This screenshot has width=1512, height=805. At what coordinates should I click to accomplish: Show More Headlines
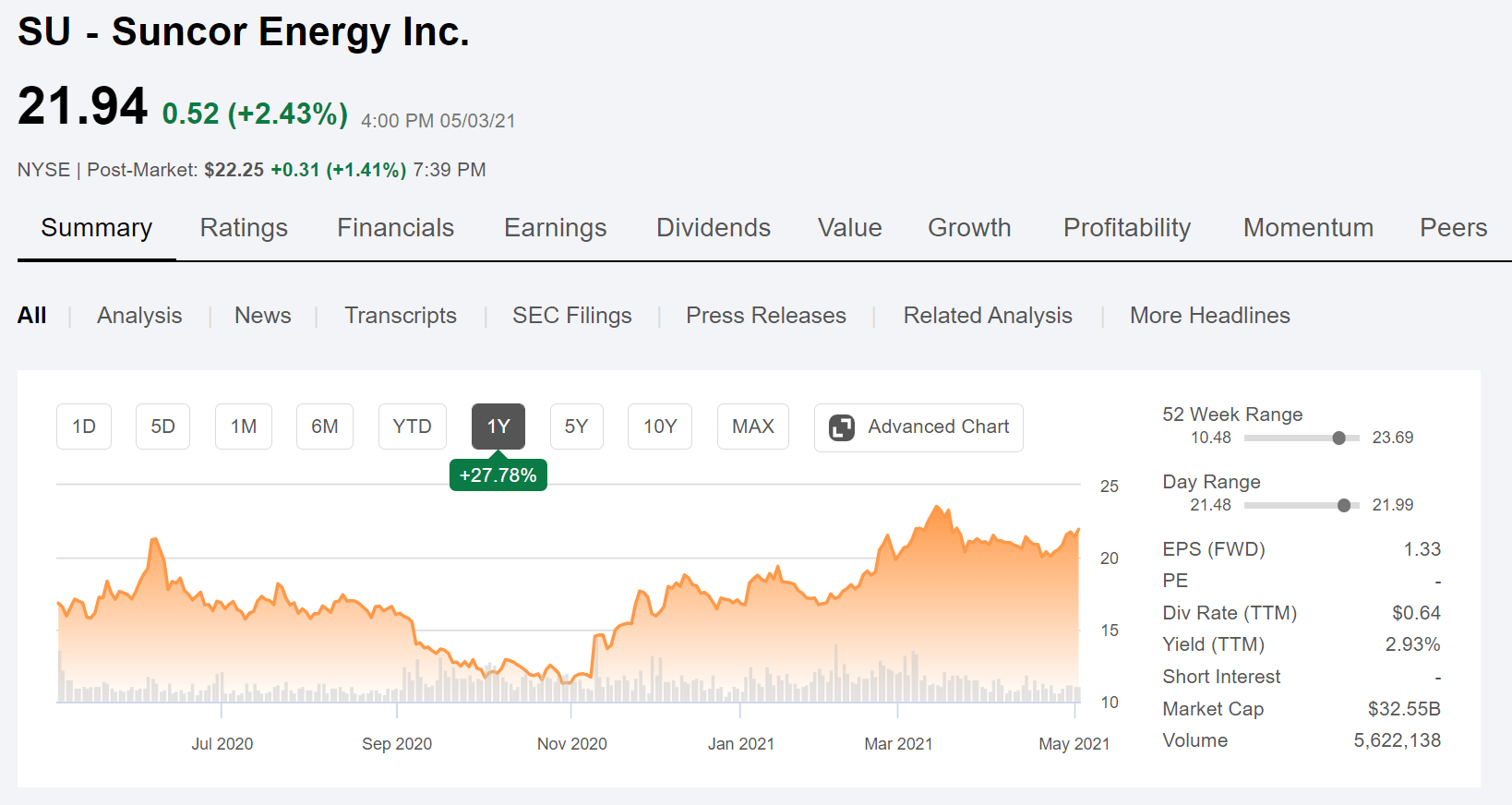1209,316
